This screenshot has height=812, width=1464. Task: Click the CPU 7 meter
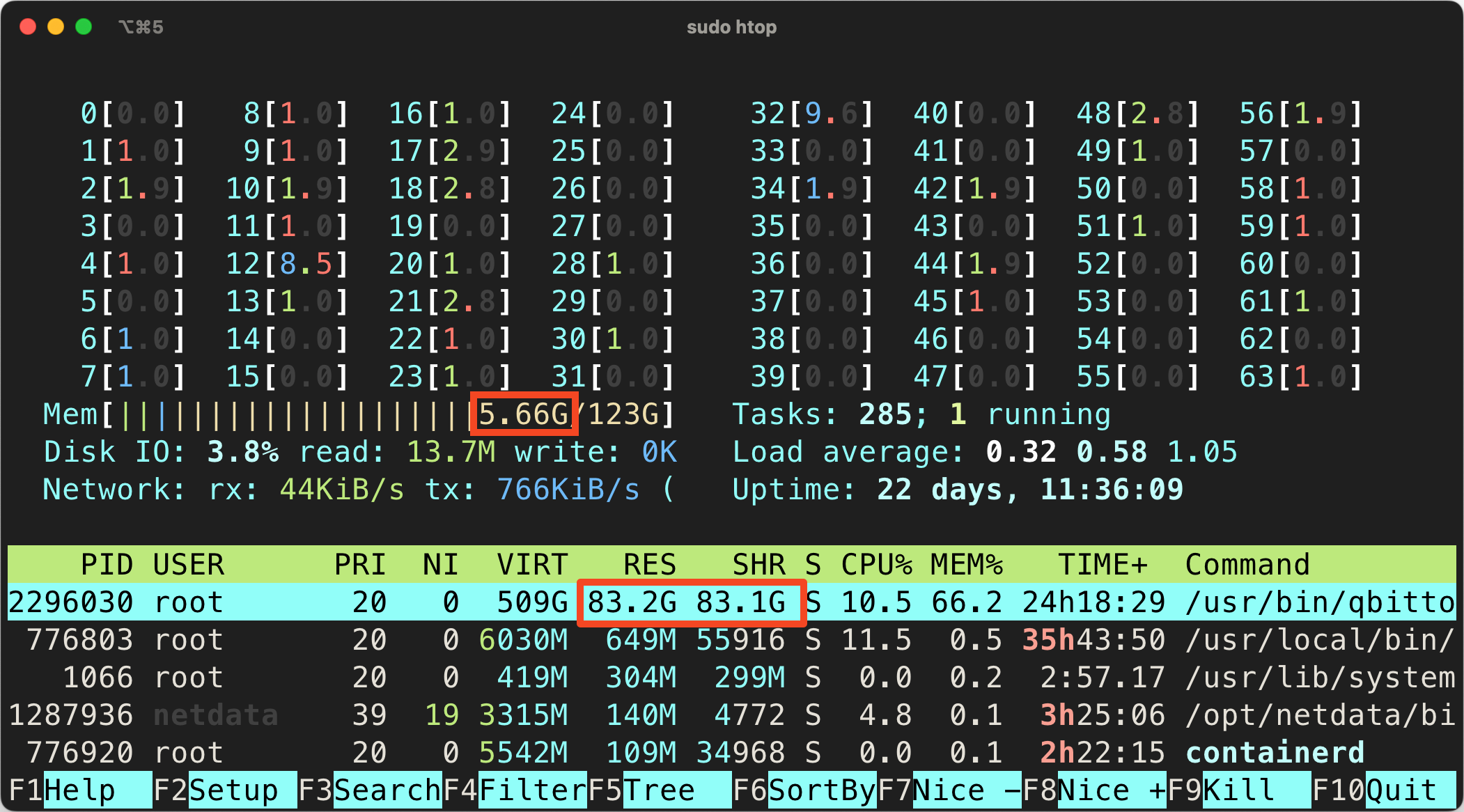click(x=134, y=377)
